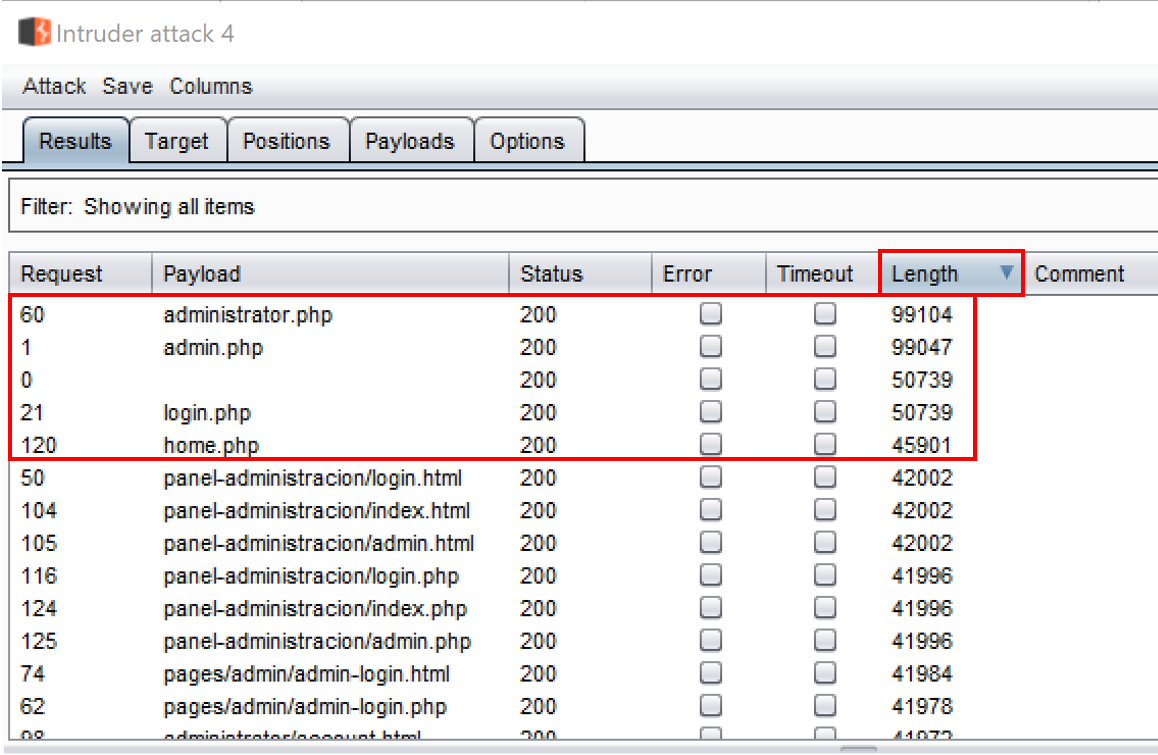This screenshot has width=1158, height=755.
Task: Toggle Timeout checkbox for admin.php row
Action: pos(825,347)
